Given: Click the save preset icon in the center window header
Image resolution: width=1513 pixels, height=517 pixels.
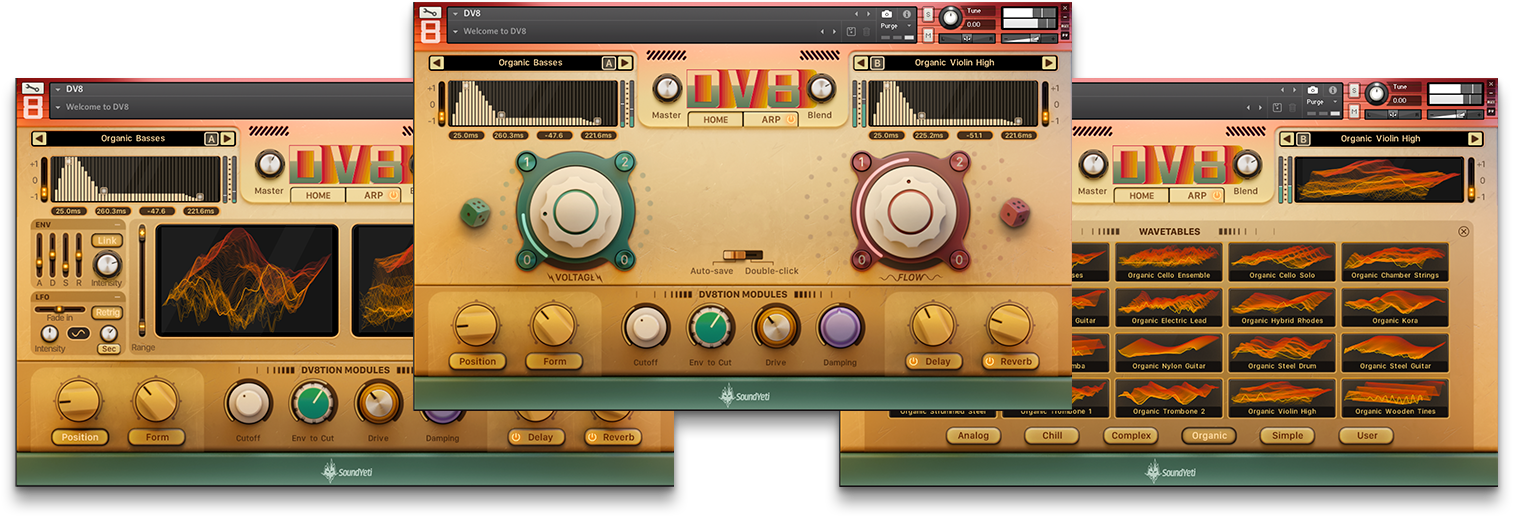Looking at the screenshot, I should coord(851,32).
